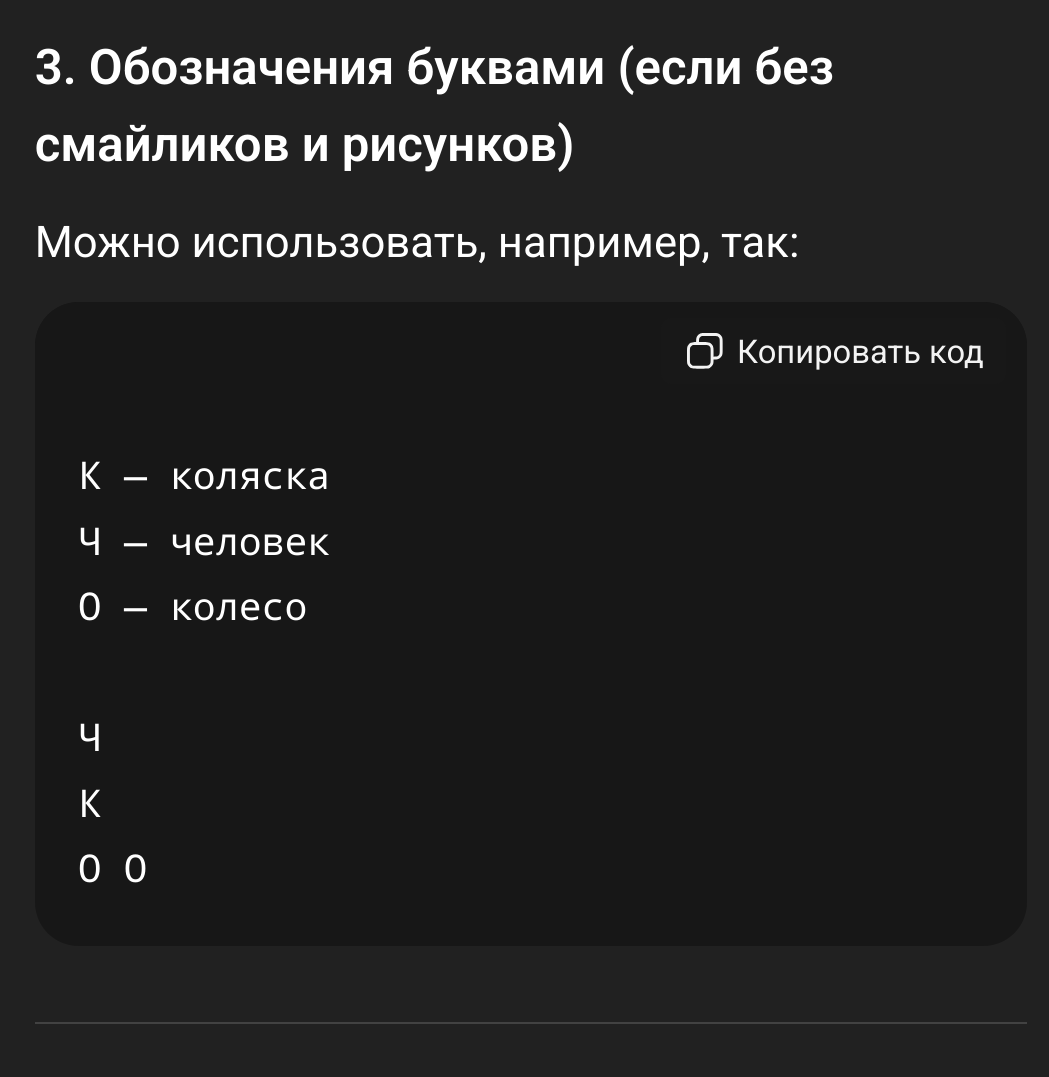This screenshot has height=1077, width=1049.
Task: Click the word "коляска" in the code block
Action: (x=250, y=476)
